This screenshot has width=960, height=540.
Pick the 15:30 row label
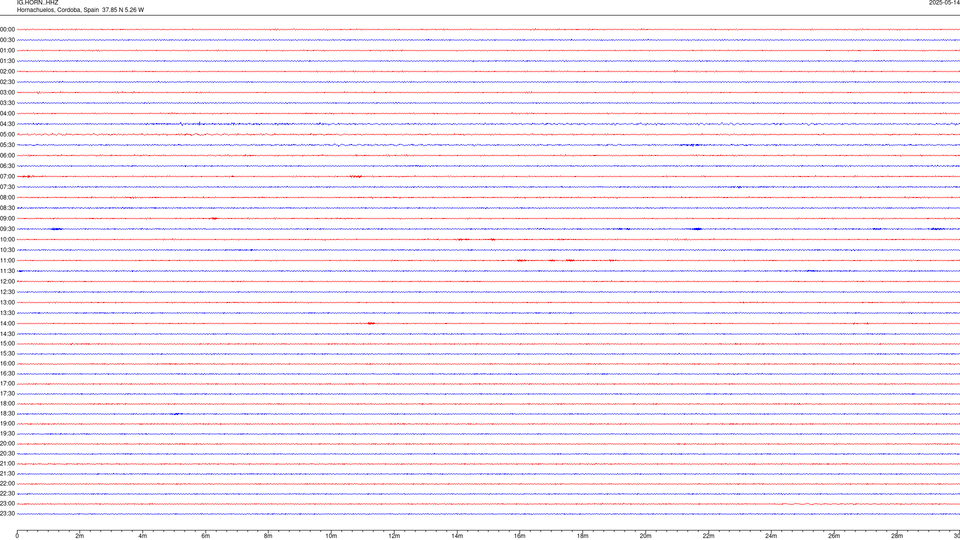point(7,353)
